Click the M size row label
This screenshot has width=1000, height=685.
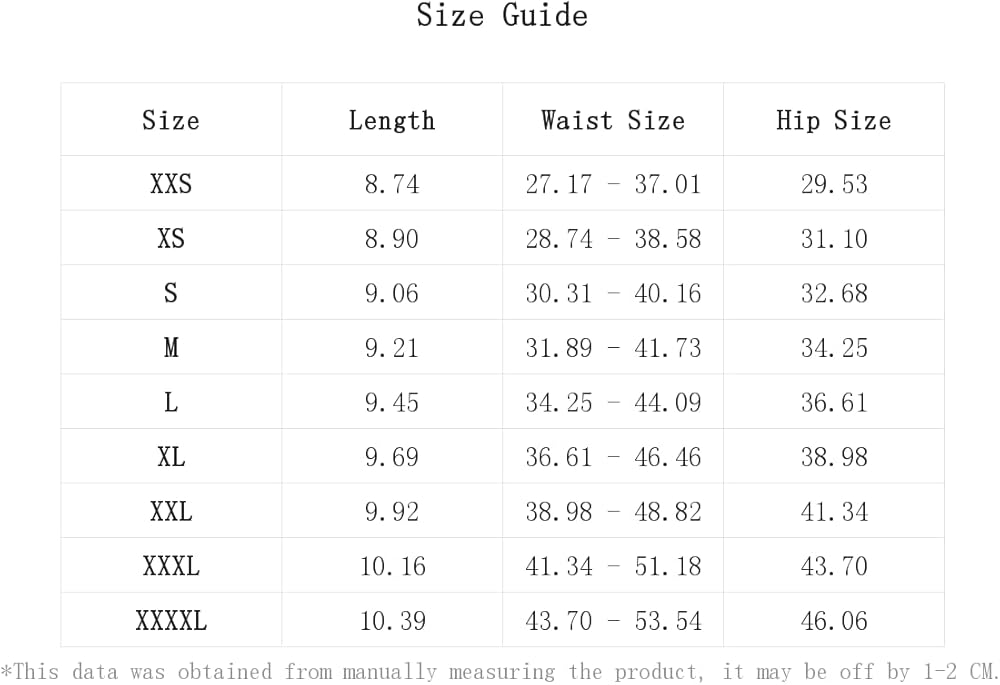click(171, 348)
